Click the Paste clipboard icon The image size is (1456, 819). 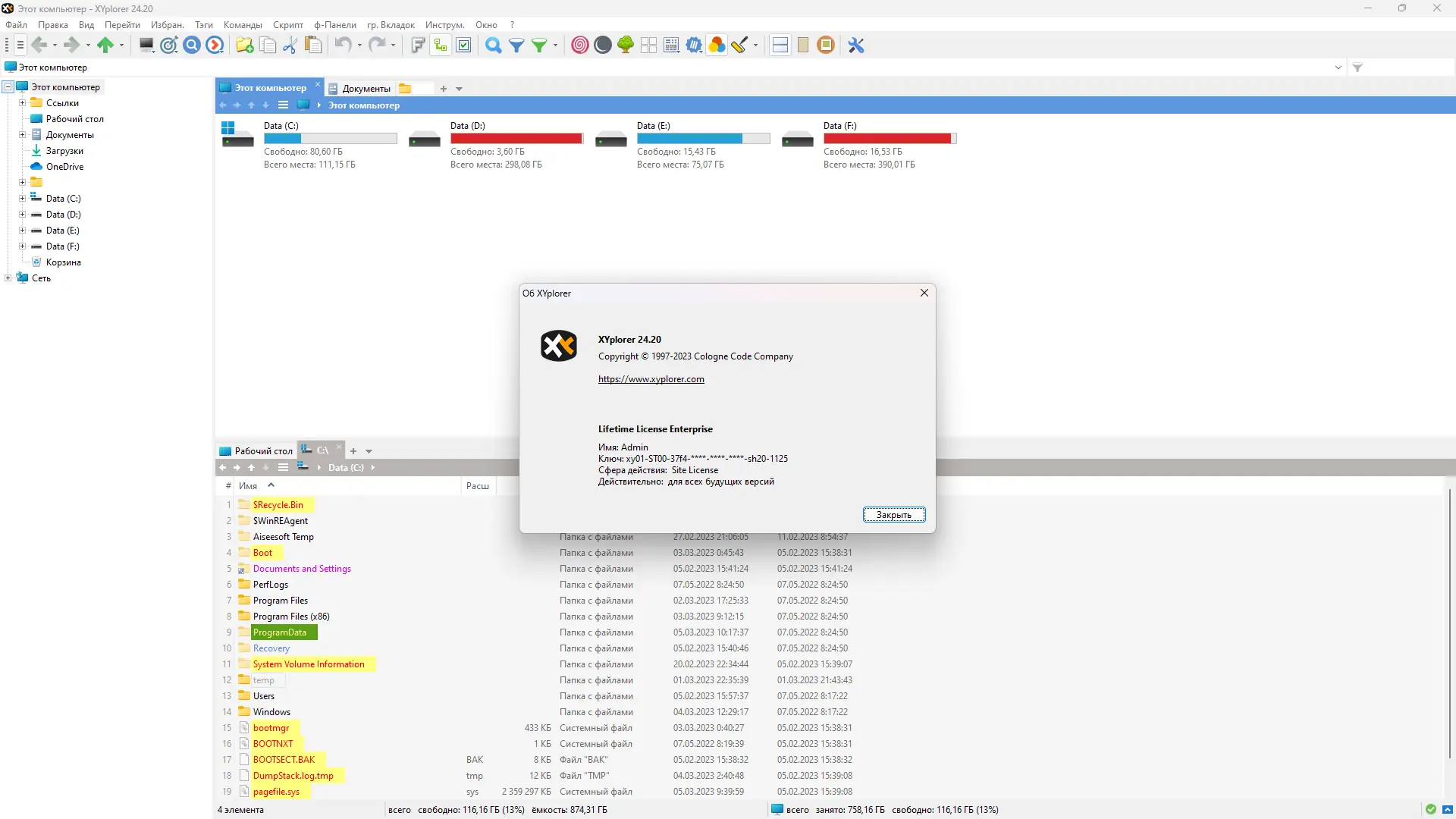click(x=313, y=45)
